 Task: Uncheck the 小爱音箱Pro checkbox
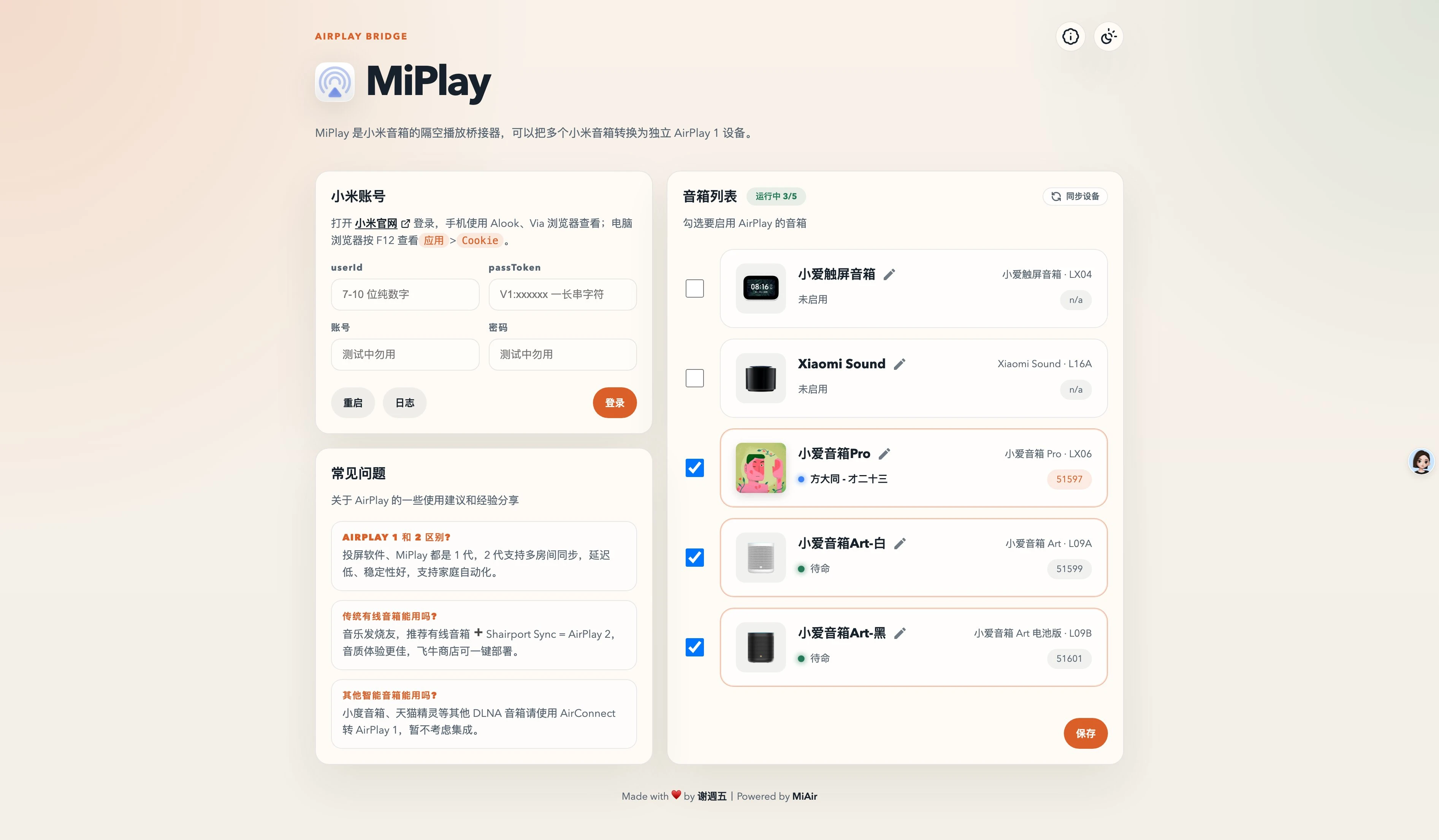[x=694, y=468]
